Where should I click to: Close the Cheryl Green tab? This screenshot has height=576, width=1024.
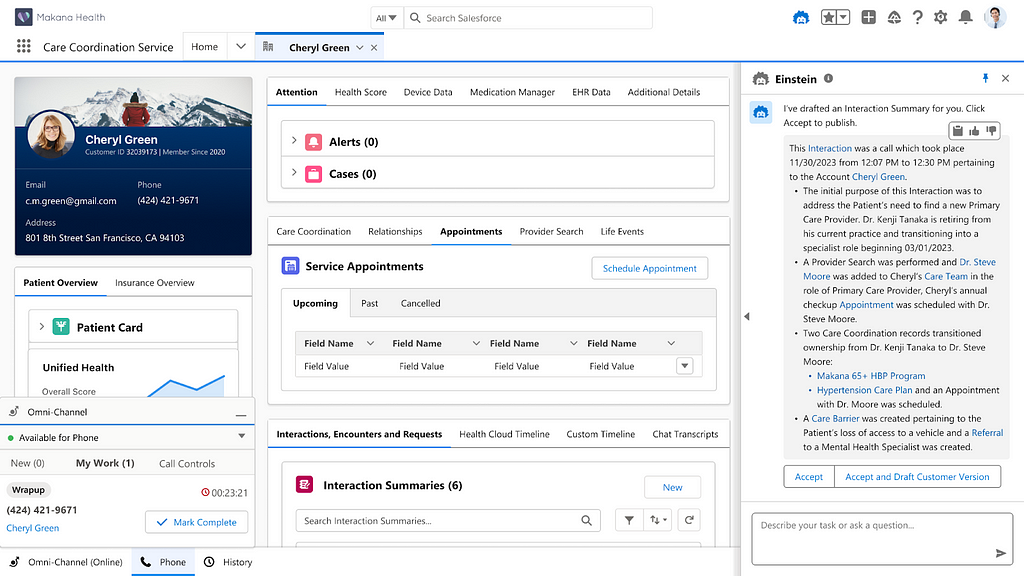click(374, 48)
